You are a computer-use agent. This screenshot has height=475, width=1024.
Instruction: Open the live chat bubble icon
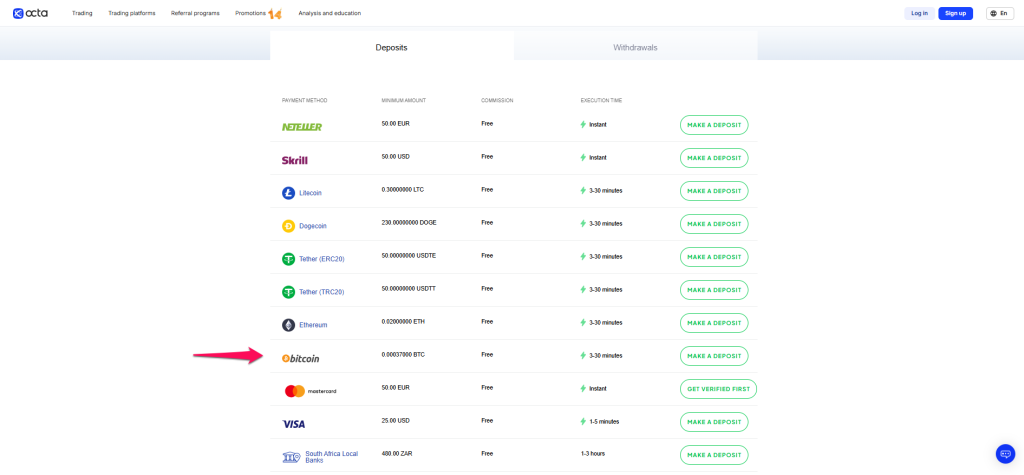coord(1006,454)
